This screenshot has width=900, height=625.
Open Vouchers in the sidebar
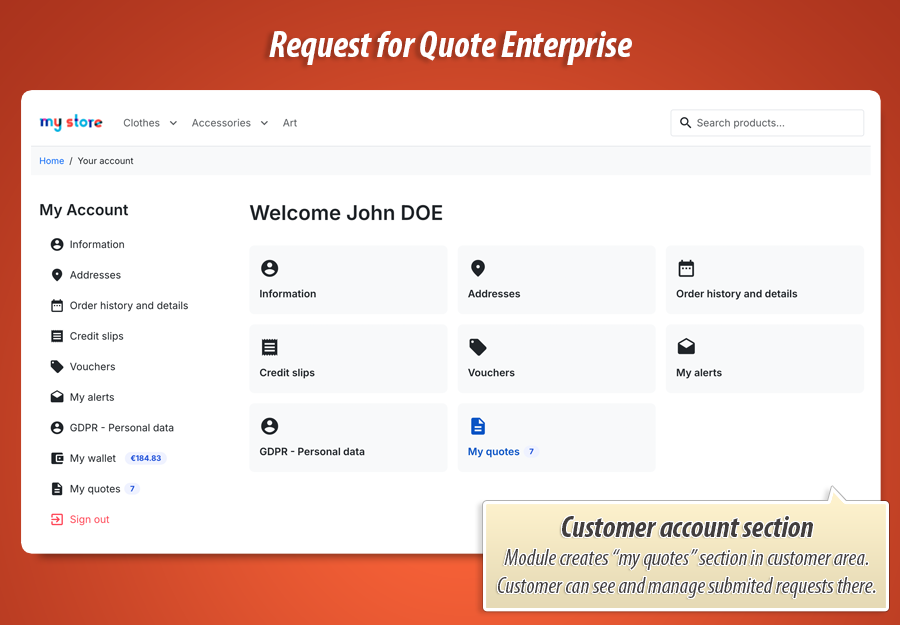pyautogui.click(x=92, y=366)
